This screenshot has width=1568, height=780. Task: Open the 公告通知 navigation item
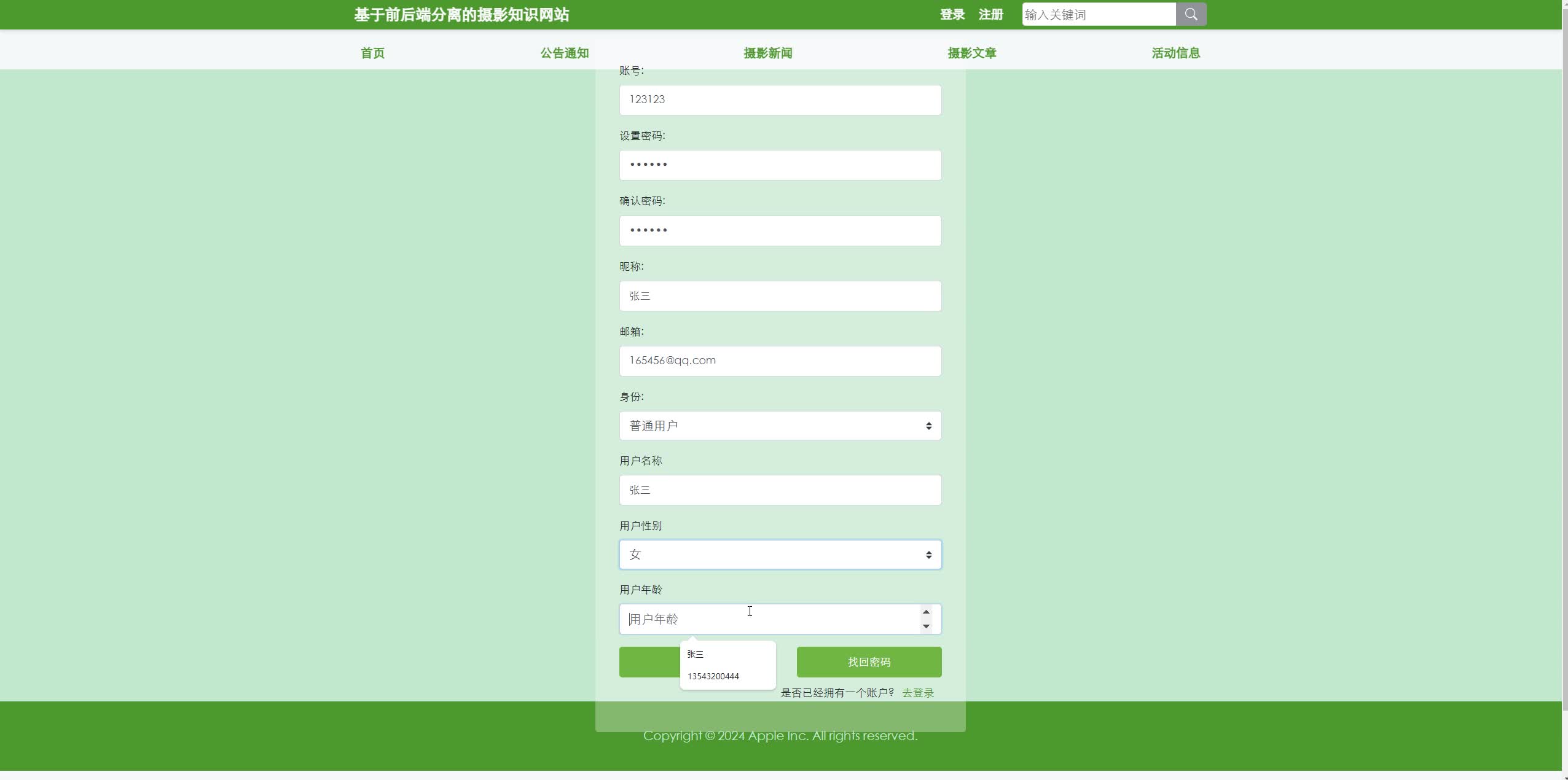pos(564,53)
